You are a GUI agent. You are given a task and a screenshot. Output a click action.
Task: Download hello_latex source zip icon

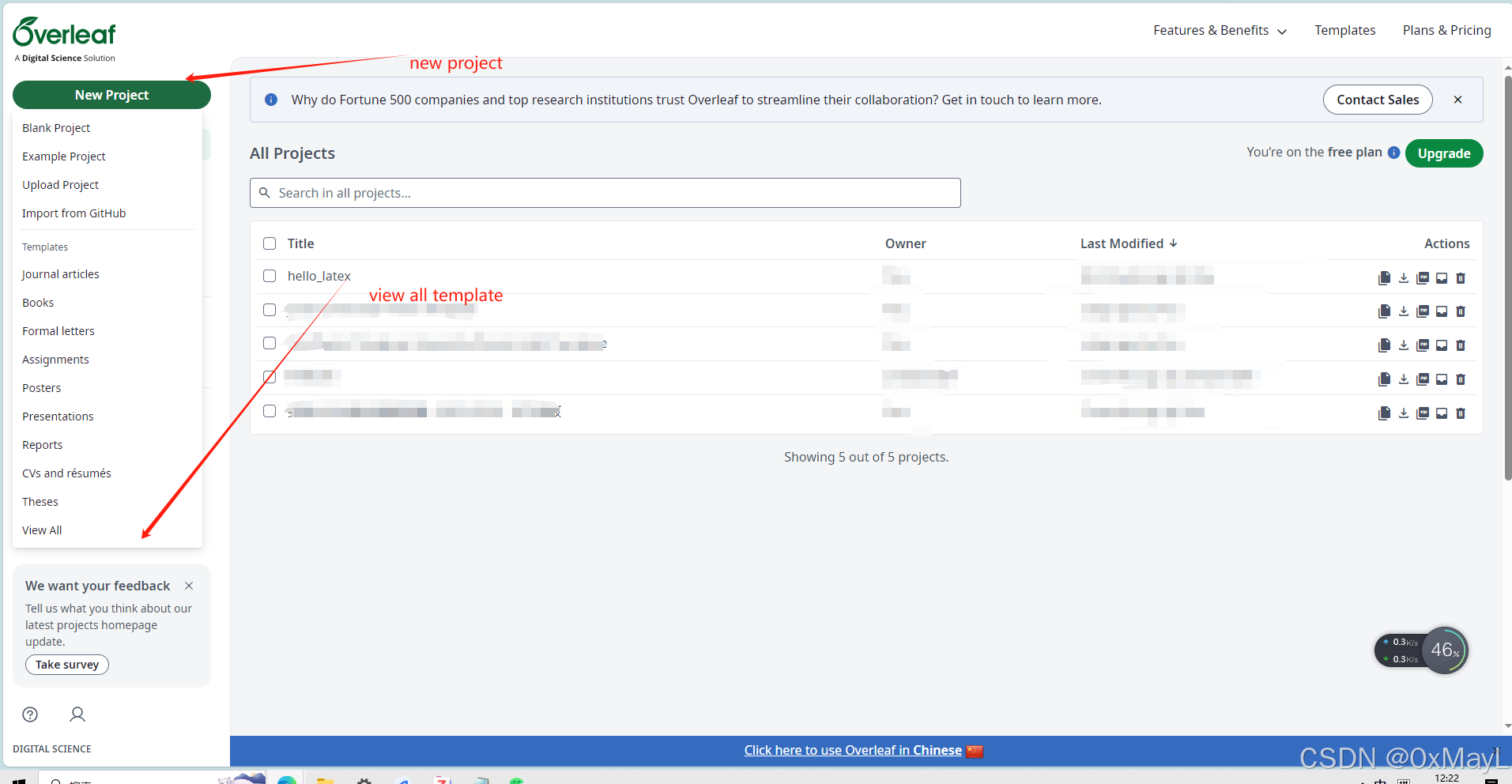click(1404, 278)
